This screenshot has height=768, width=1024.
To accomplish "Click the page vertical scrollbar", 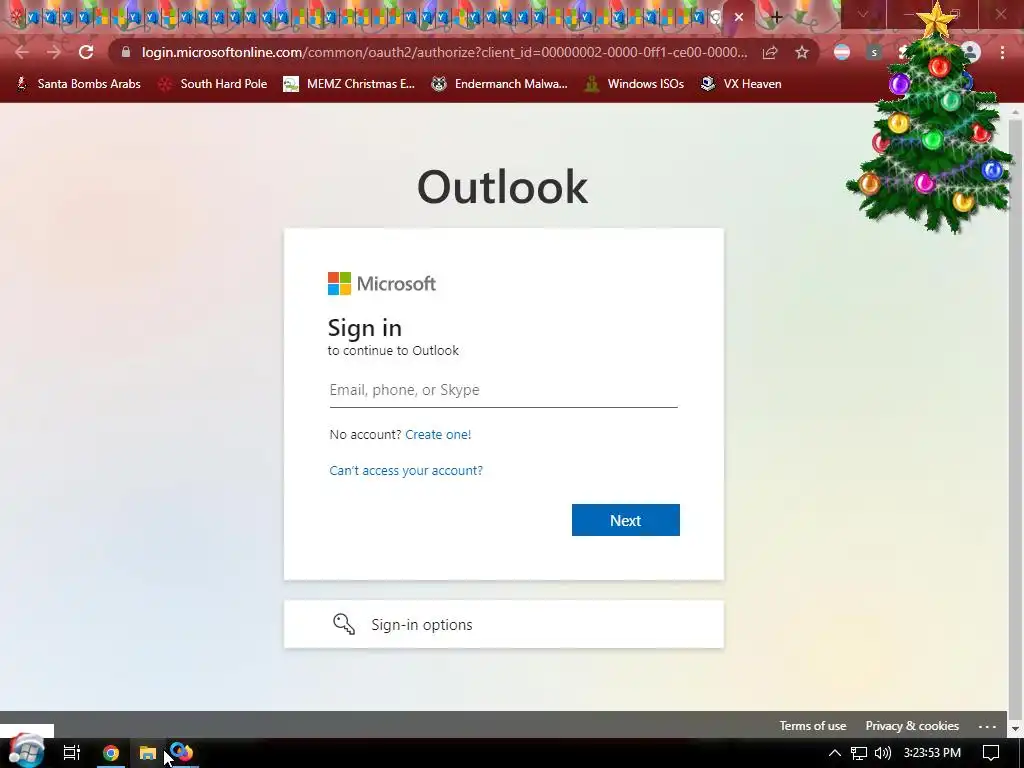I will click(1015, 418).
